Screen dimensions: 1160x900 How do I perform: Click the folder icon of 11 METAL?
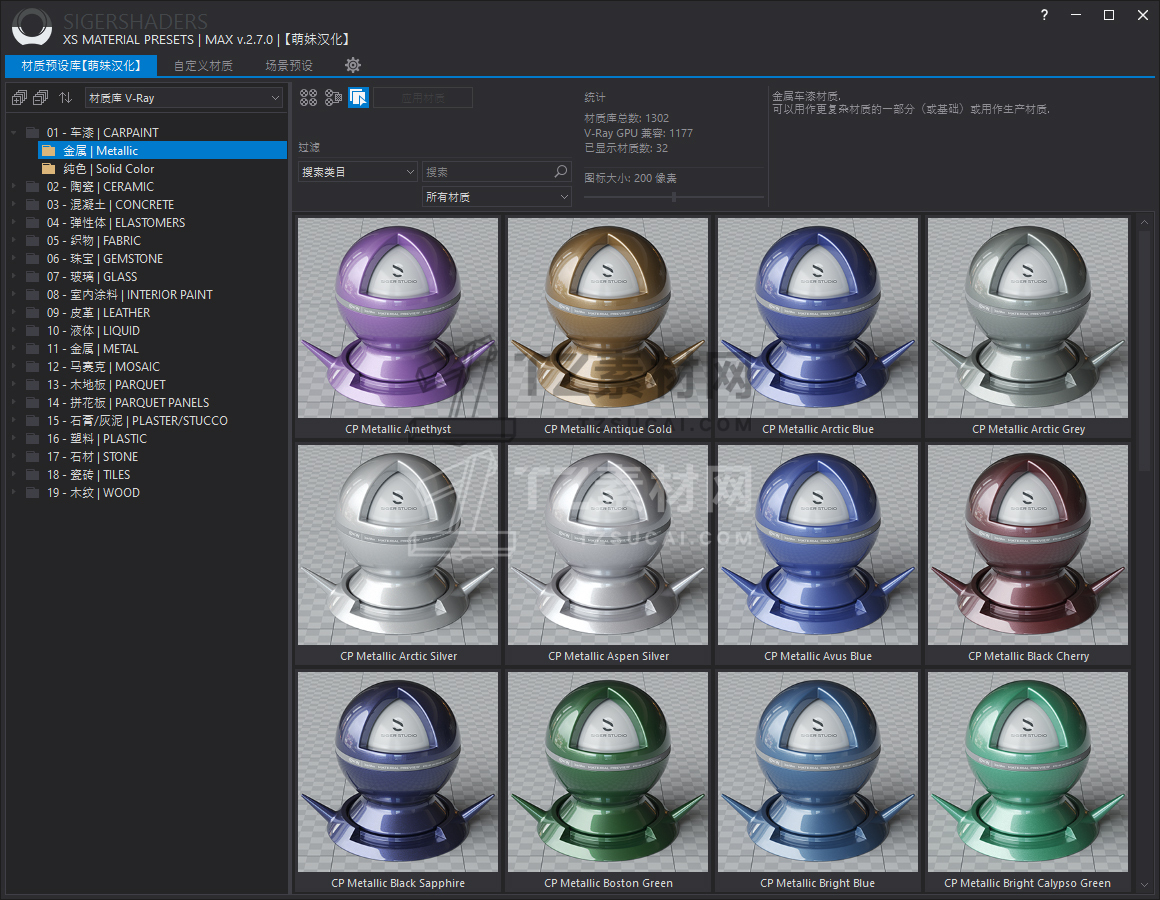point(32,349)
